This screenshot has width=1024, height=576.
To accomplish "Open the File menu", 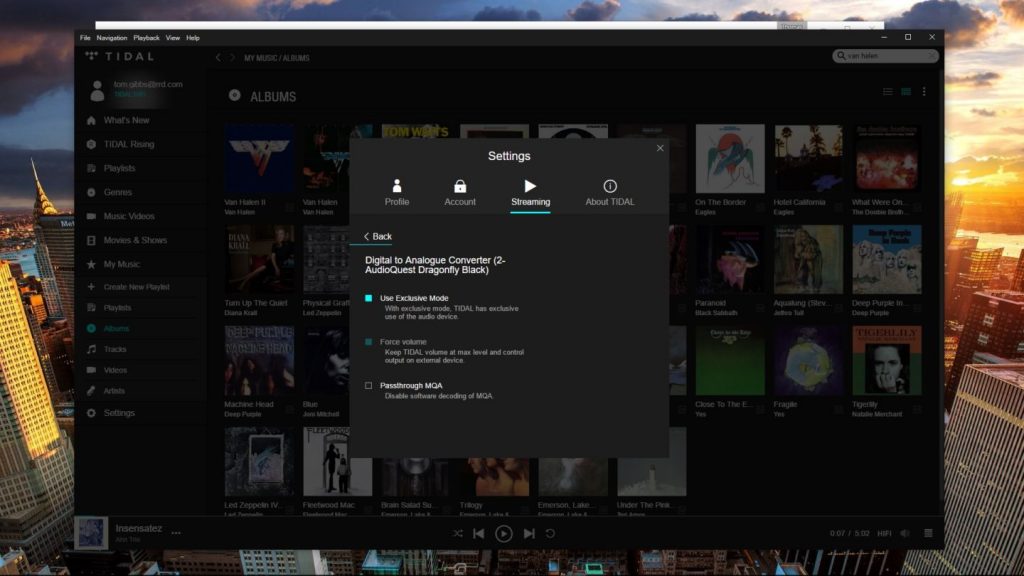I will click(85, 38).
